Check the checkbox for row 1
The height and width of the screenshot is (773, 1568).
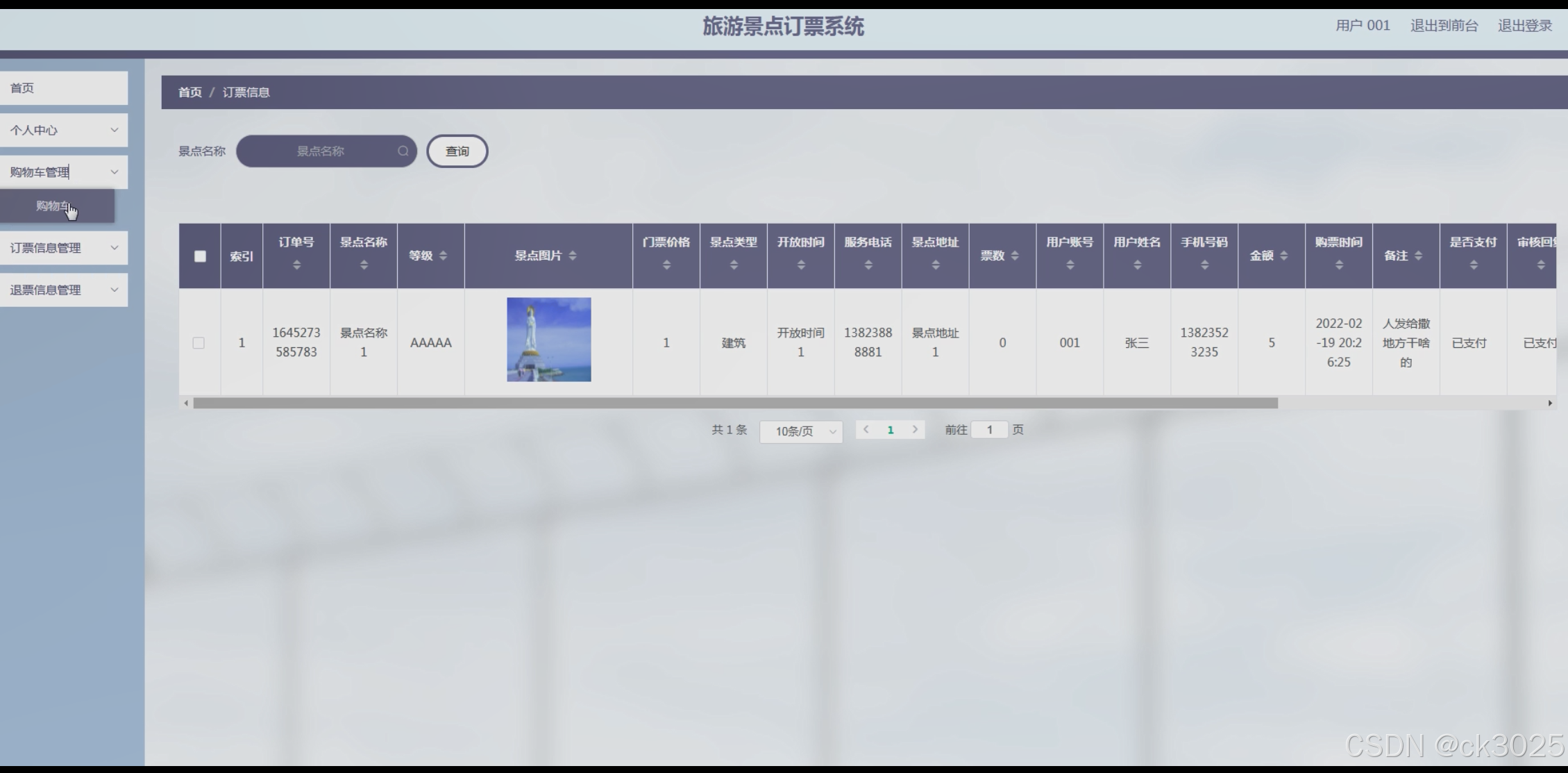(199, 343)
